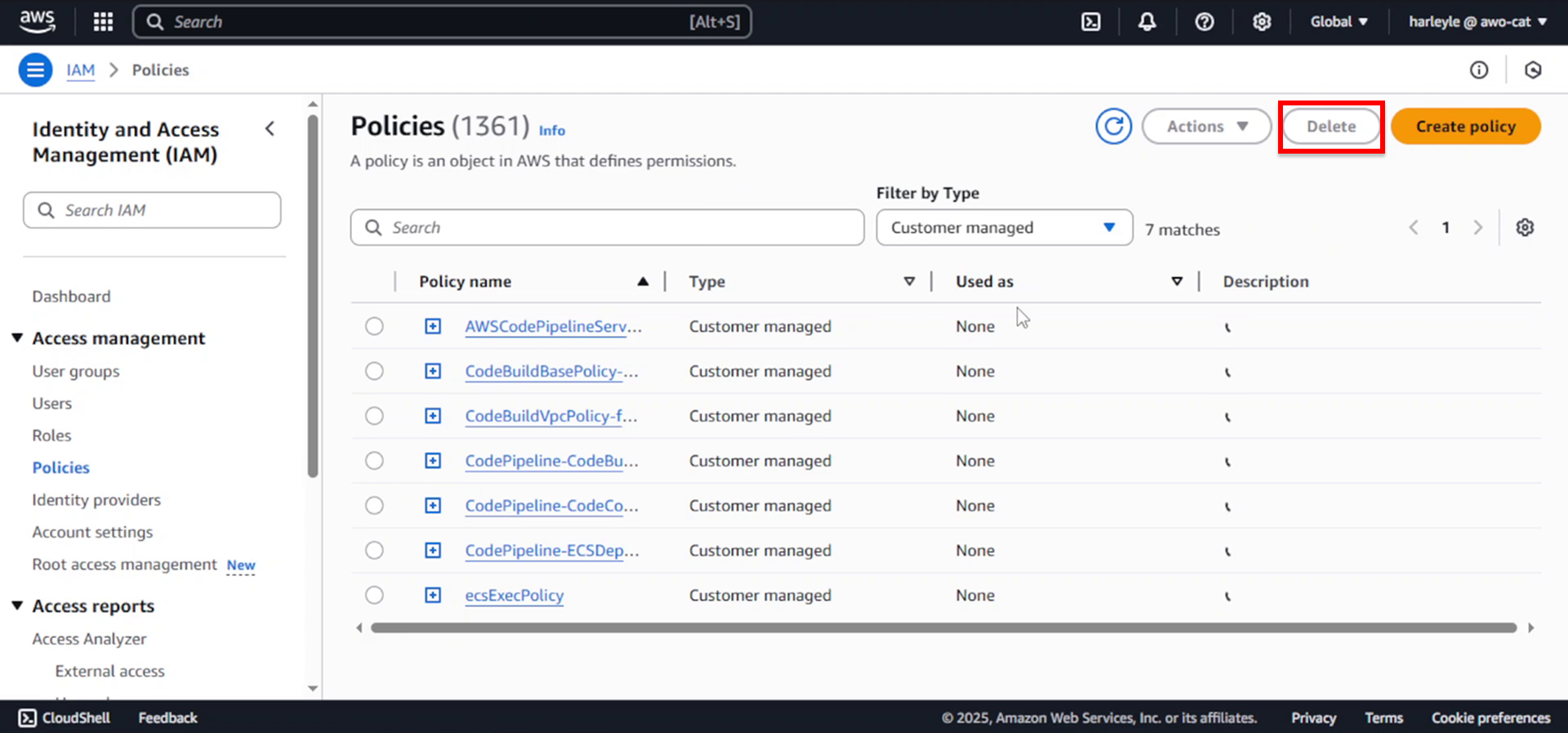The image size is (1568, 733).
Task: Open the Global region selector
Action: pyautogui.click(x=1339, y=22)
